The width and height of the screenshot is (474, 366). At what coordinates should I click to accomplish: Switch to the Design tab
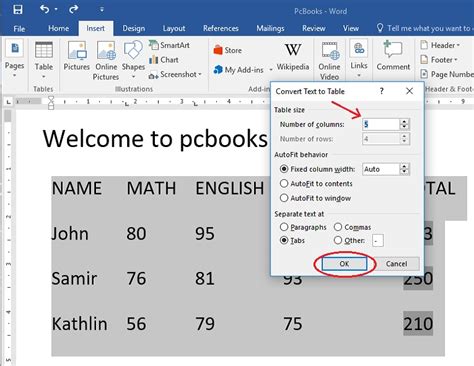(134, 29)
